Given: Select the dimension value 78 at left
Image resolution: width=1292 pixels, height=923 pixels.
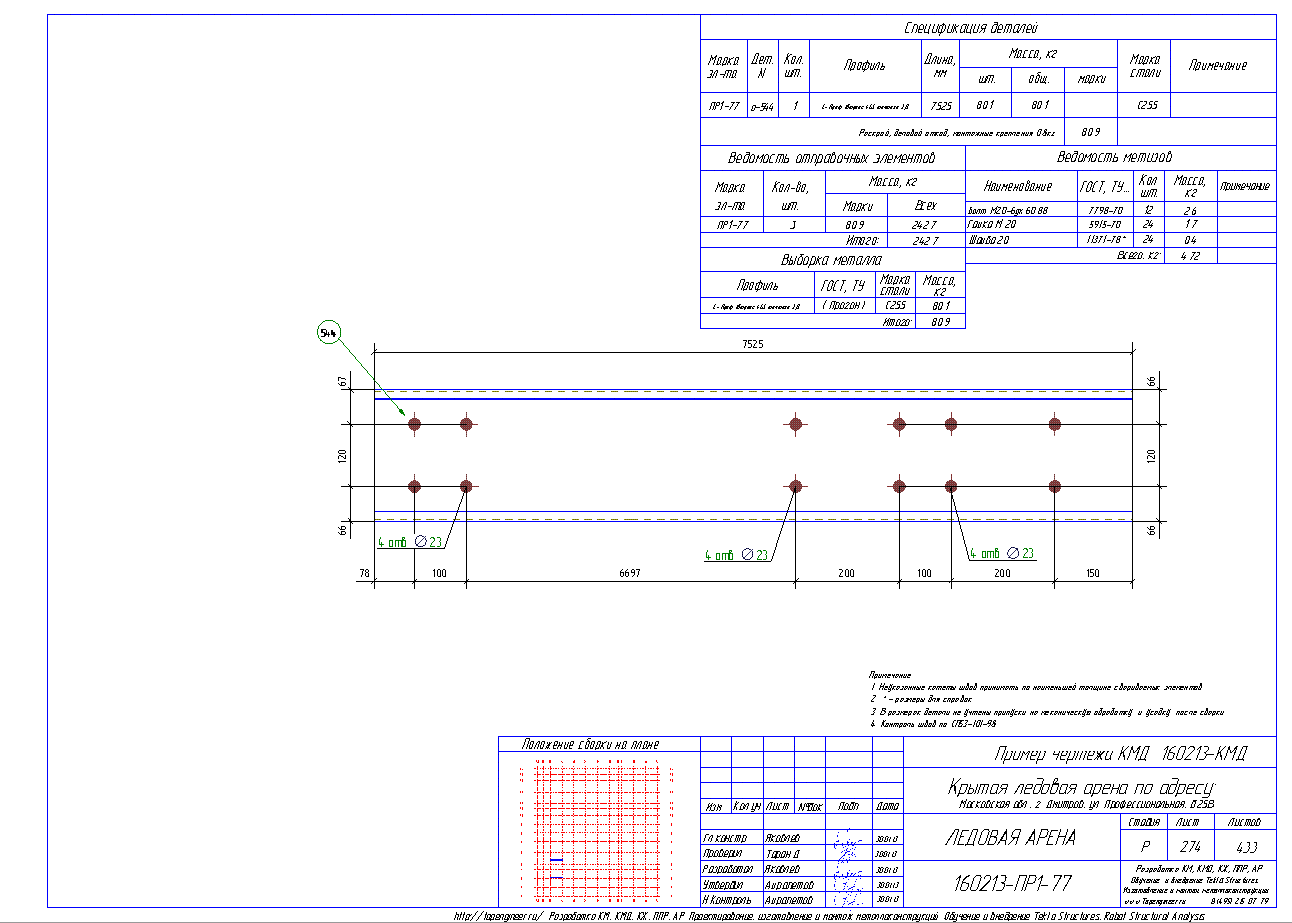Looking at the screenshot, I should (364, 573).
